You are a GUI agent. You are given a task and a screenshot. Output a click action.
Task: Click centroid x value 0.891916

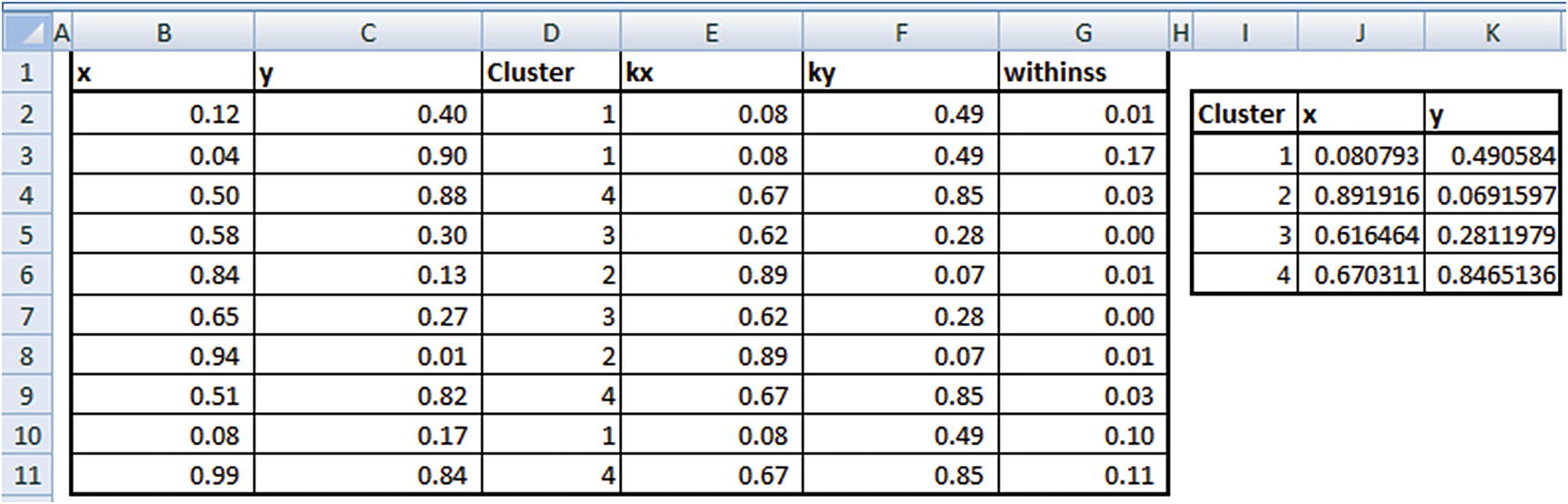pyautogui.click(x=1362, y=196)
